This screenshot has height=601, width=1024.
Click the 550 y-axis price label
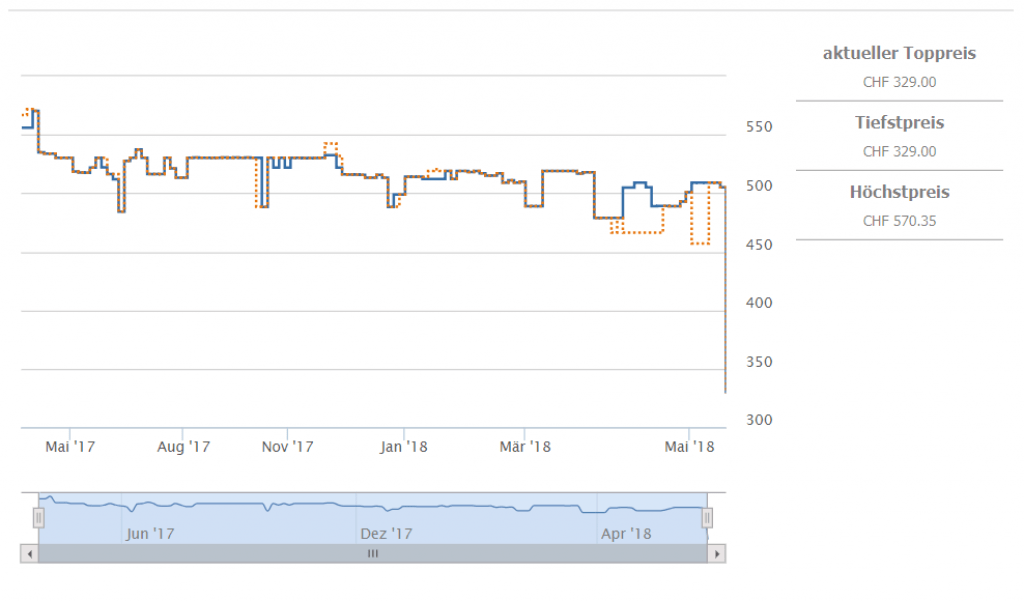(x=760, y=128)
